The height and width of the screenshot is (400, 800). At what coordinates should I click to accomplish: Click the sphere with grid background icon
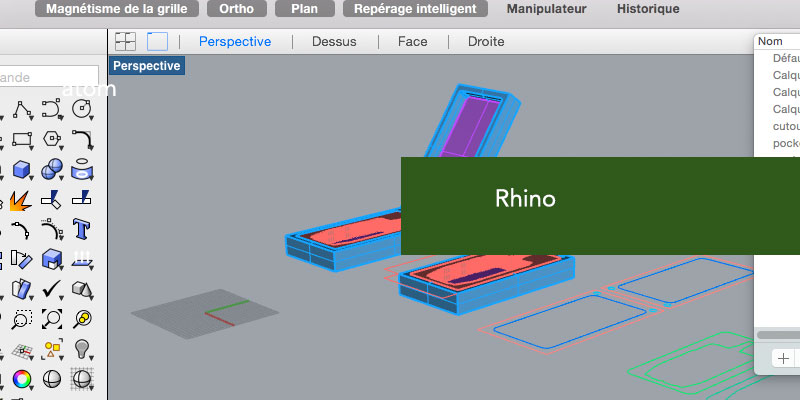82,379
